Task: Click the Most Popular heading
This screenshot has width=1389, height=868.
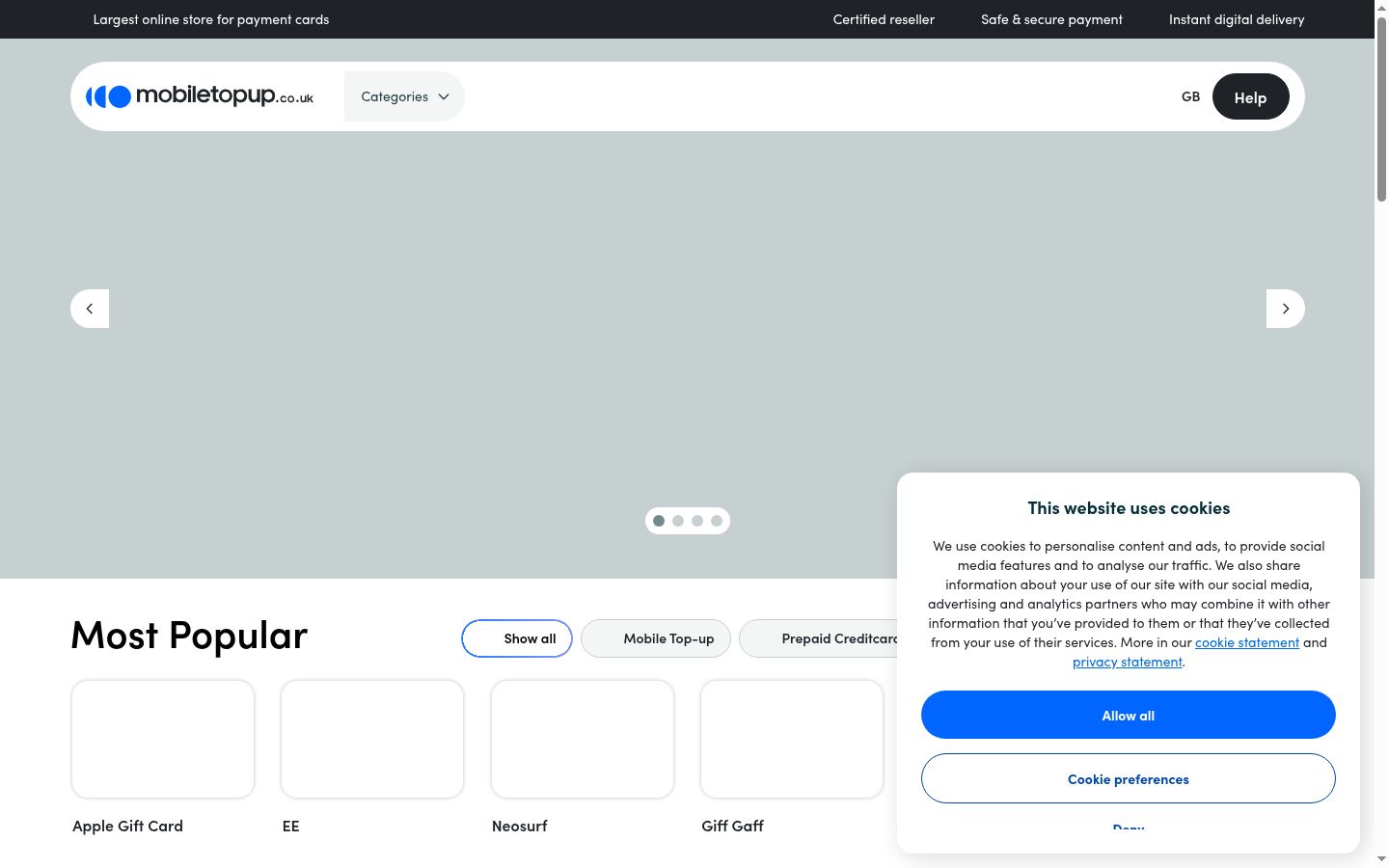Action: 189,636
